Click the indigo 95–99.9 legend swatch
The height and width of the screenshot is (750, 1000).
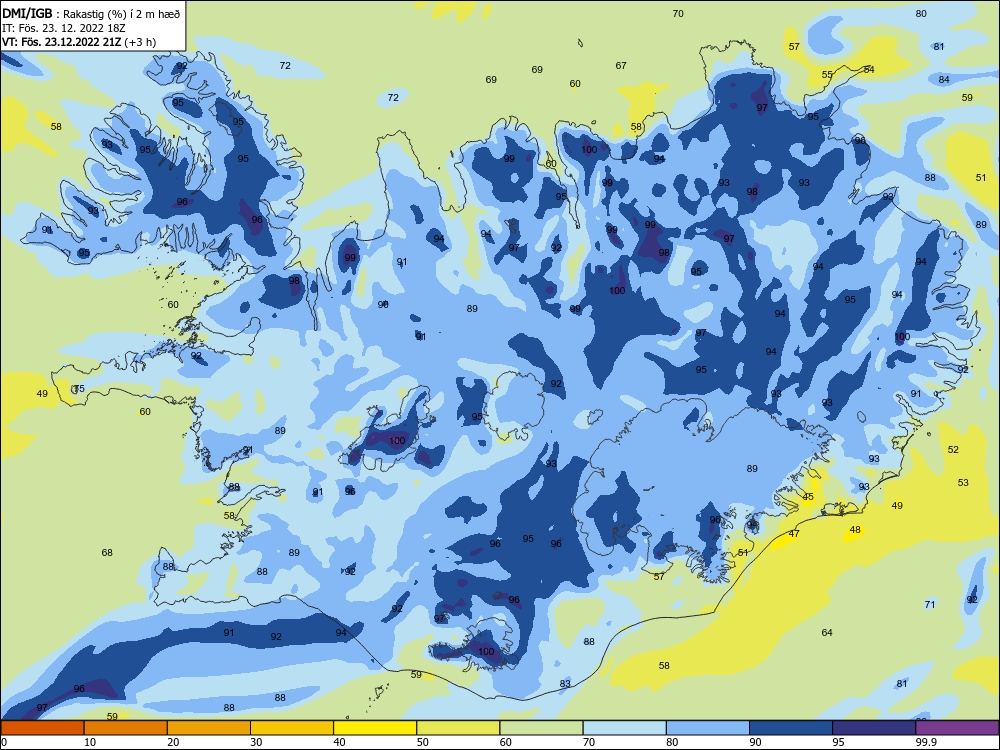tap(874, 728)
